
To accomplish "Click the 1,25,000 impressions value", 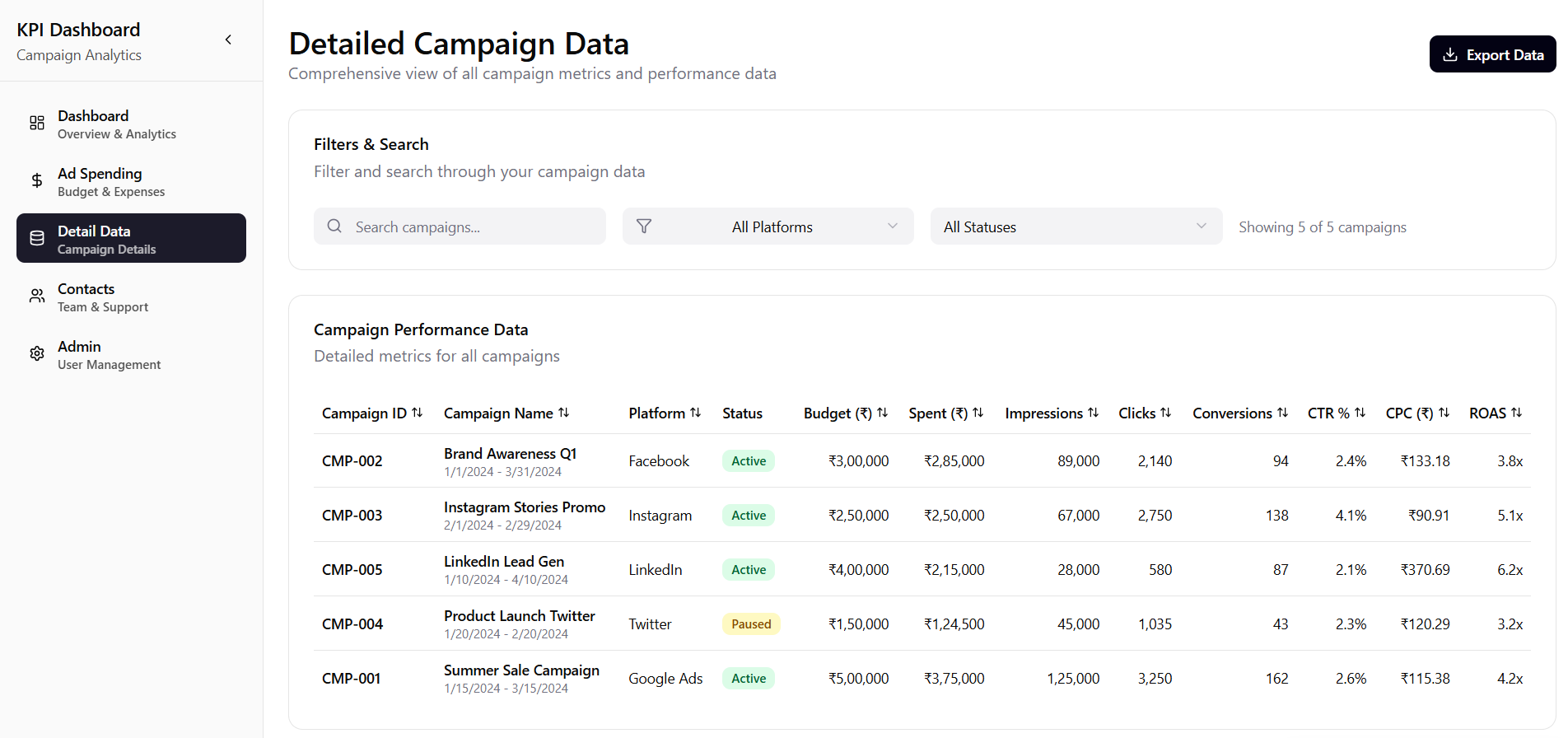I will (1073, 679).
